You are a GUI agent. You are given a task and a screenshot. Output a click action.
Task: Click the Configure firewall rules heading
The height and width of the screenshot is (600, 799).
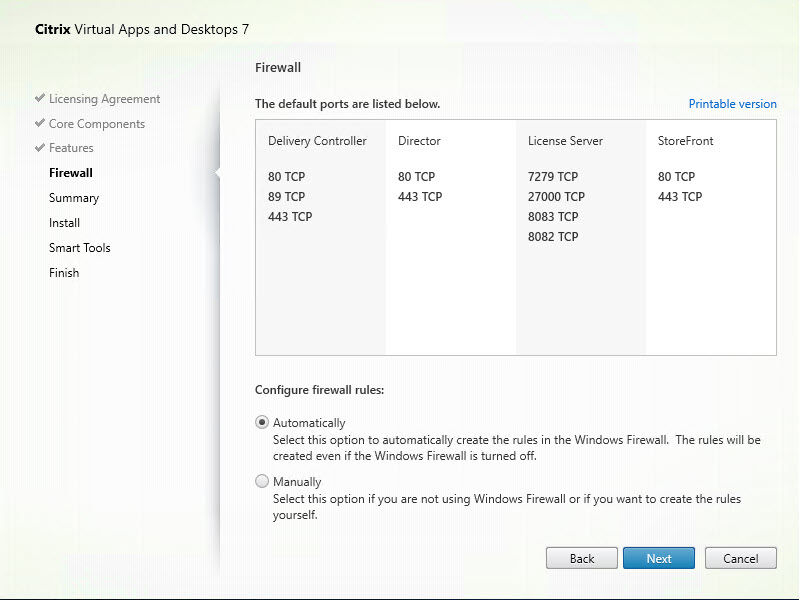click(x=319, y=390)
